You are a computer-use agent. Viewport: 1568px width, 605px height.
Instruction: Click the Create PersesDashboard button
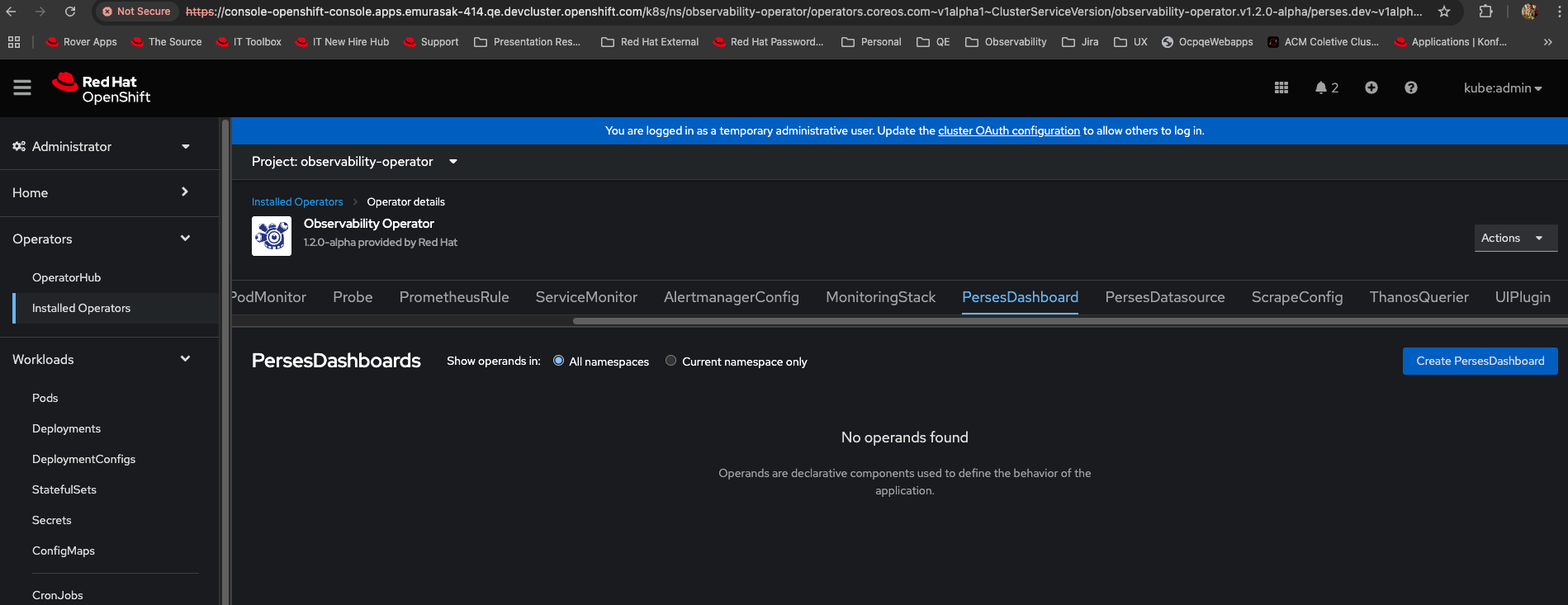[x=1480, y=361]
